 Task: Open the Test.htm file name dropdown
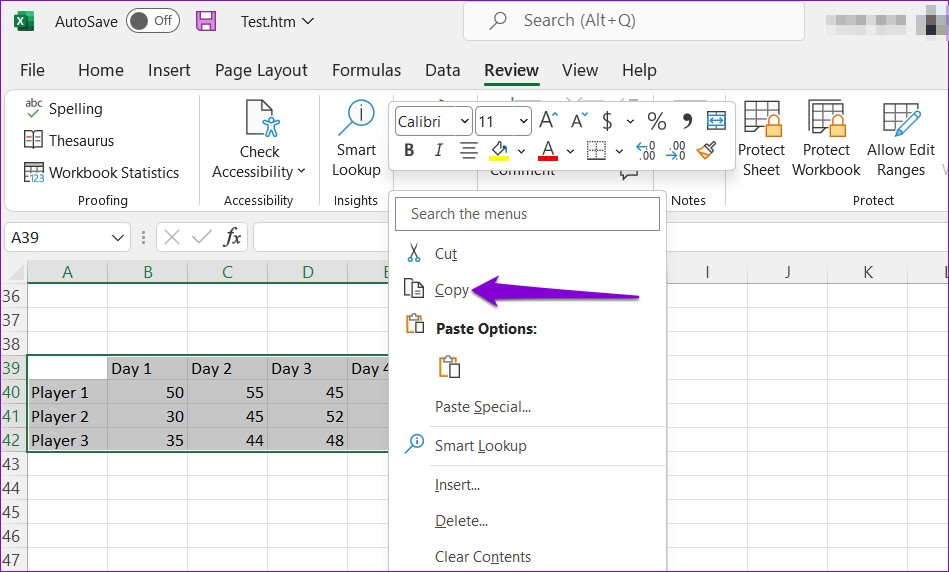pos(277,21)
